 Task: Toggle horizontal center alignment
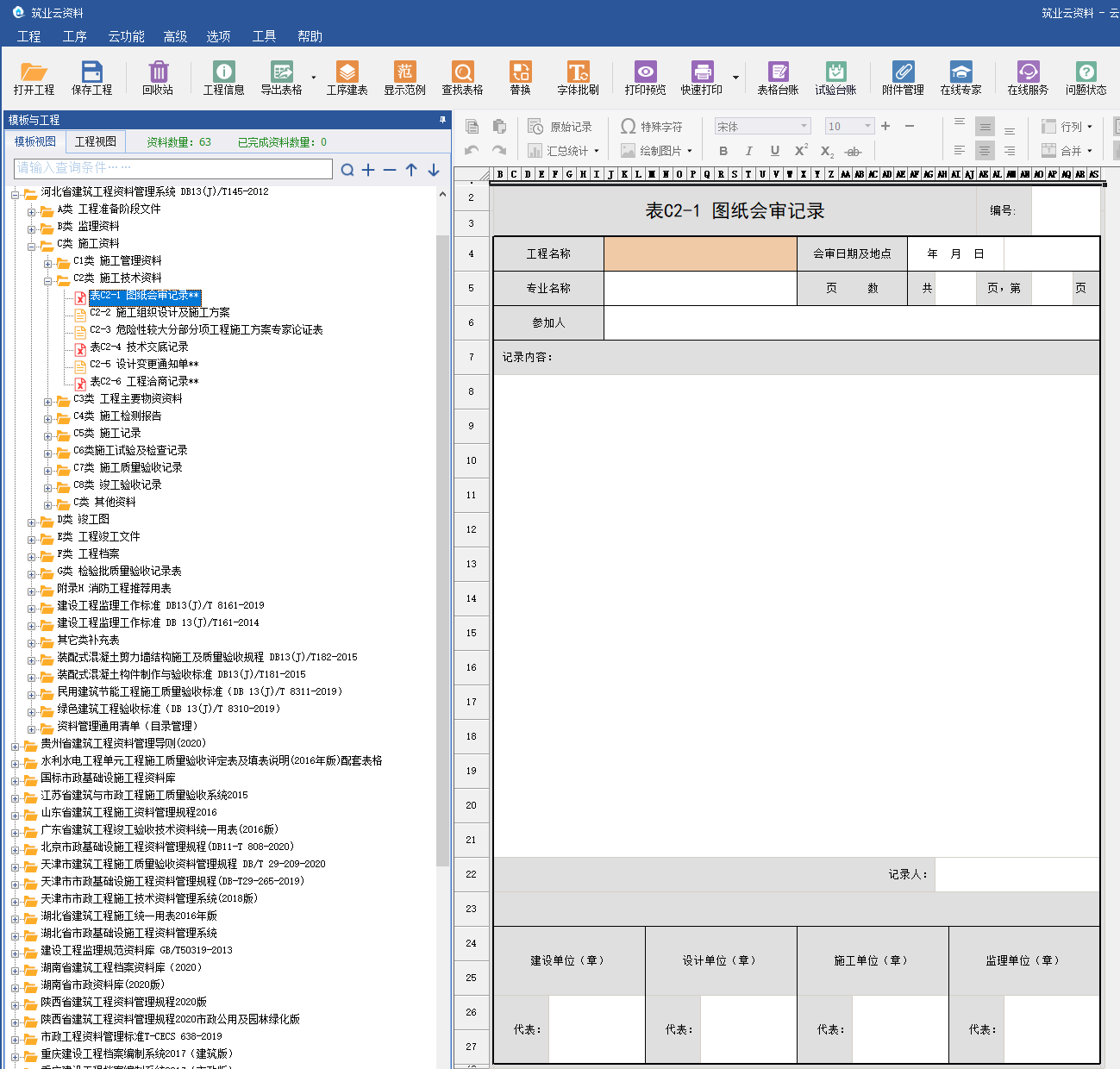point(985,151)
